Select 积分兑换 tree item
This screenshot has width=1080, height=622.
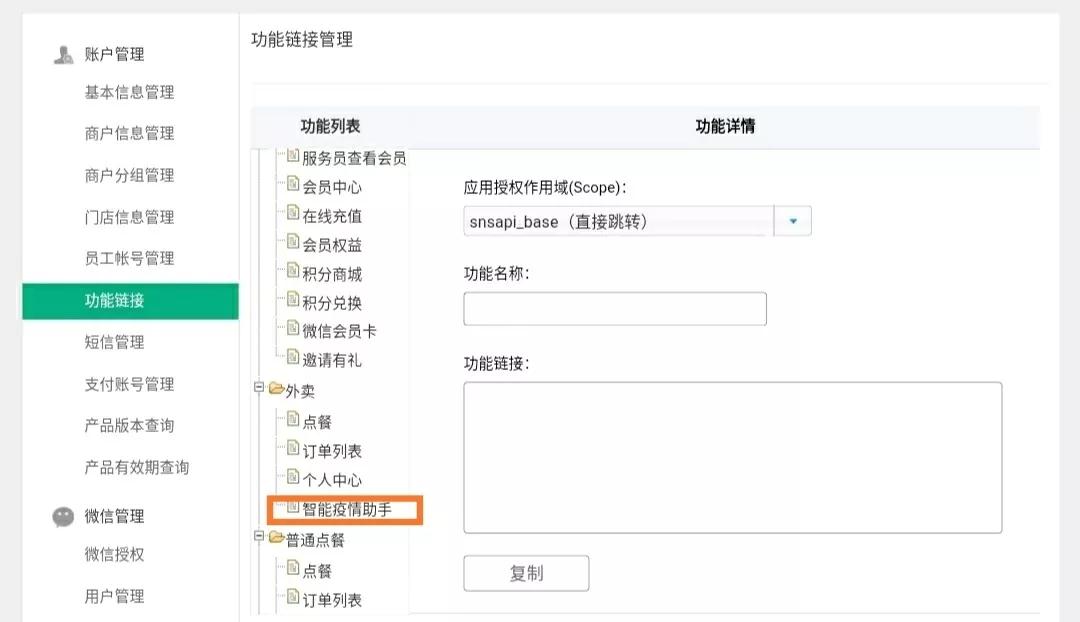332,303
